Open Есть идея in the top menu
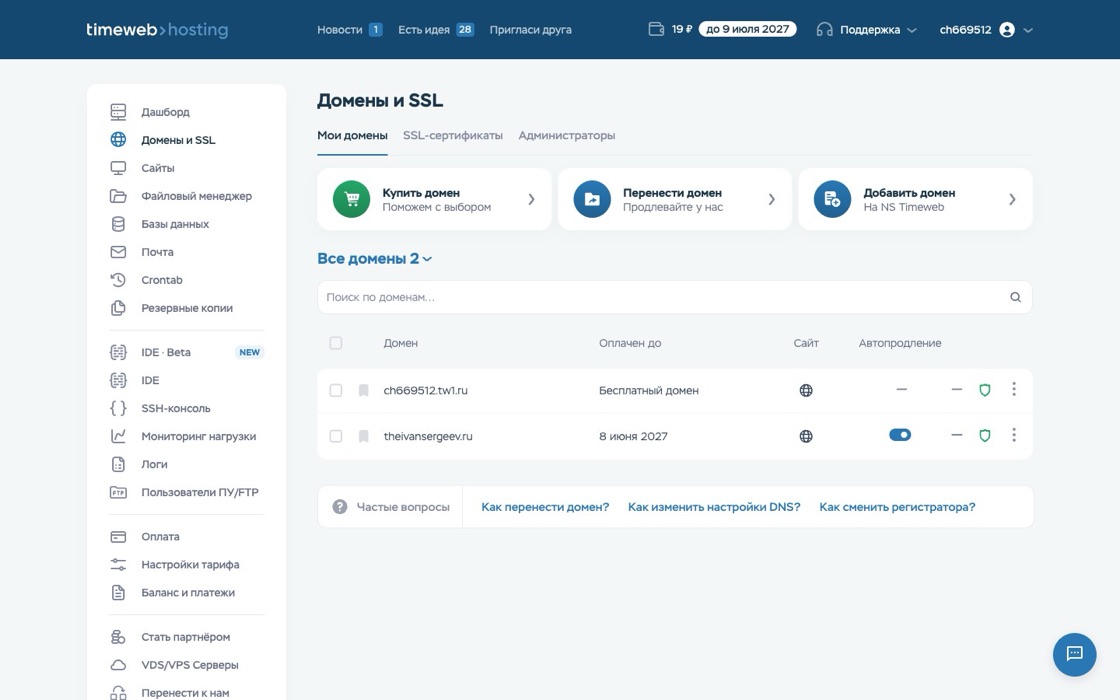 [436, 30]
